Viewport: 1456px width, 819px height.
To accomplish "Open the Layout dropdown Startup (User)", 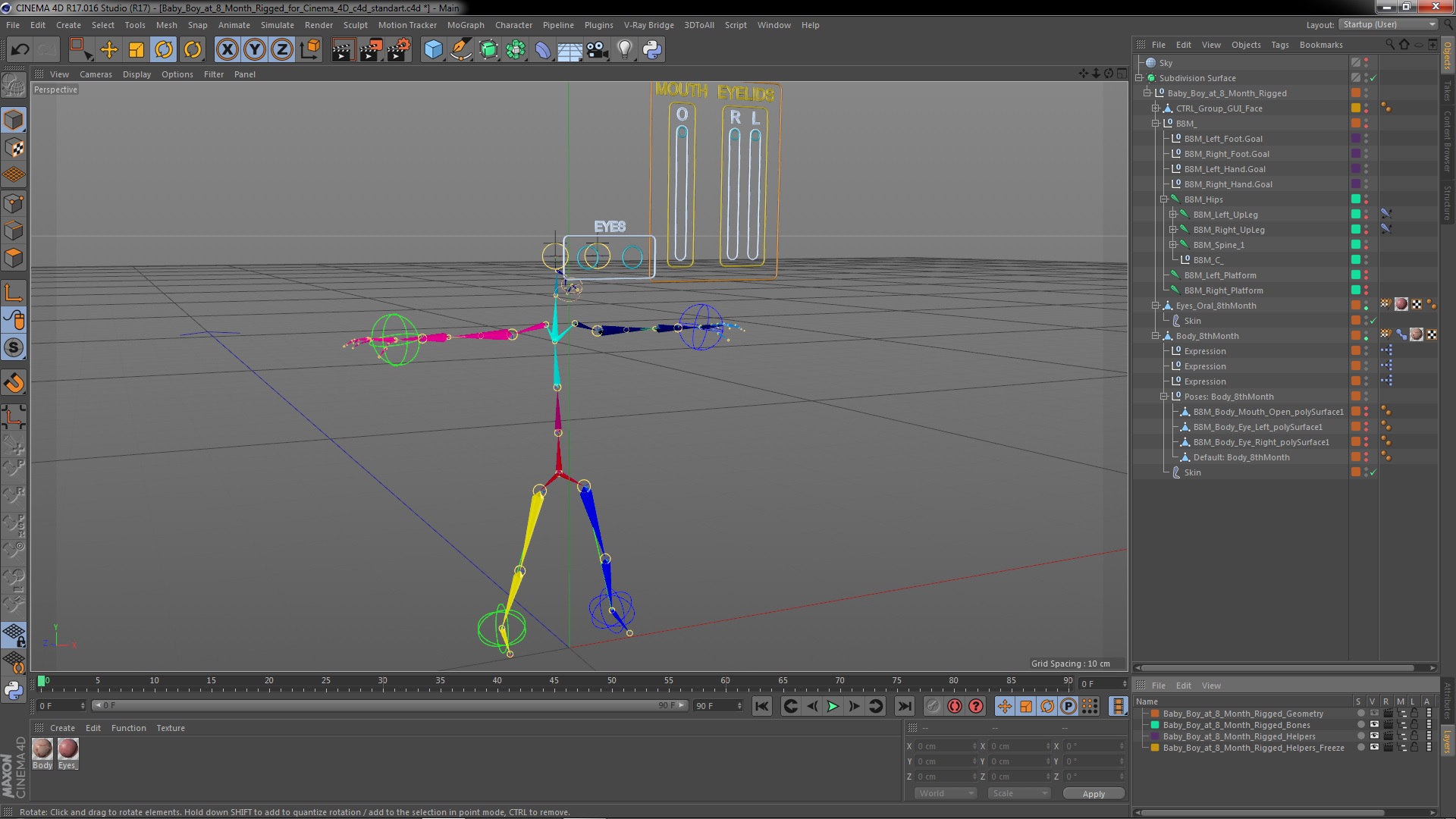I will point(1387,25).
